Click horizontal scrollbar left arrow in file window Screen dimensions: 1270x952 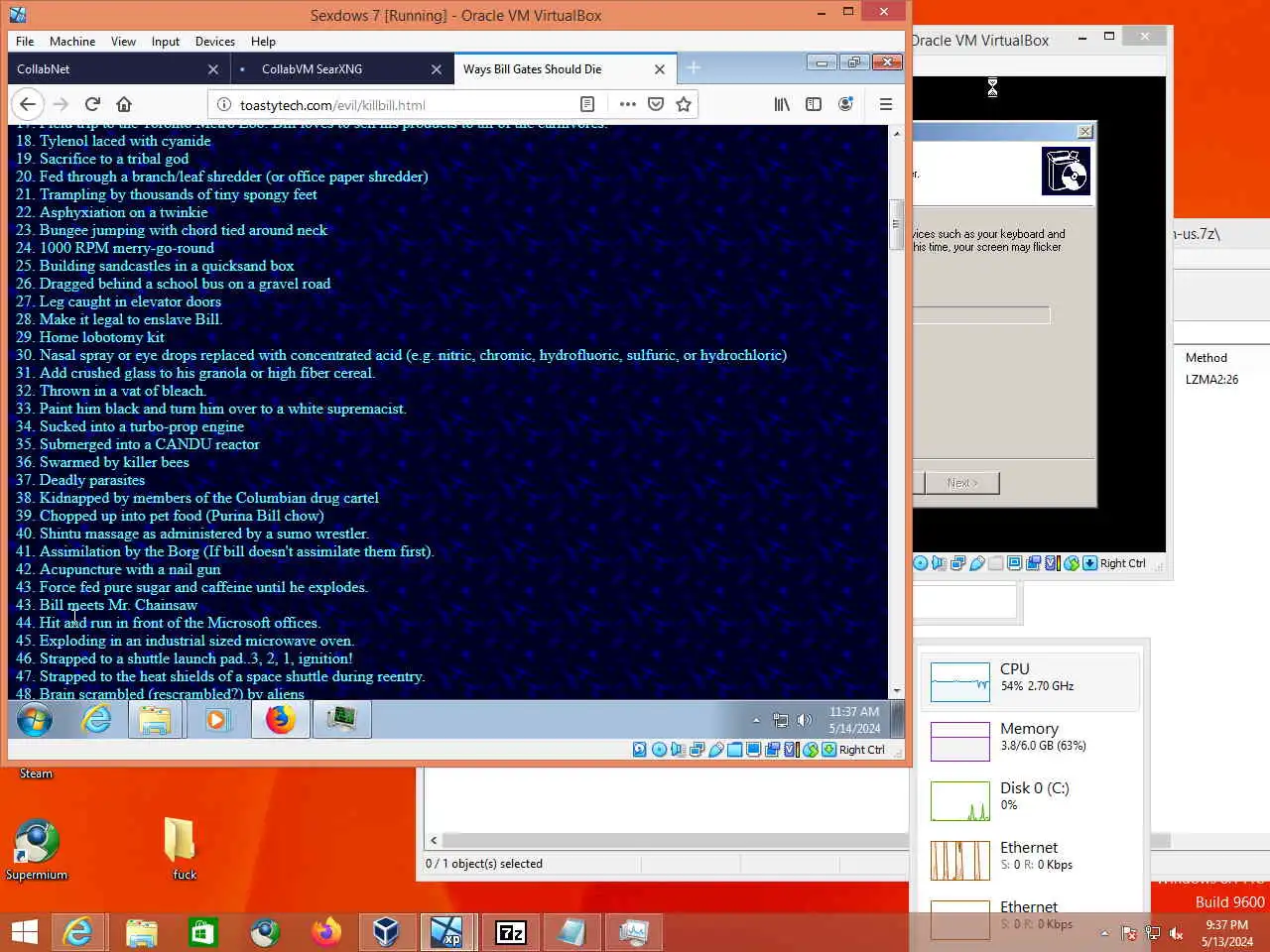[x=434, y=840]
